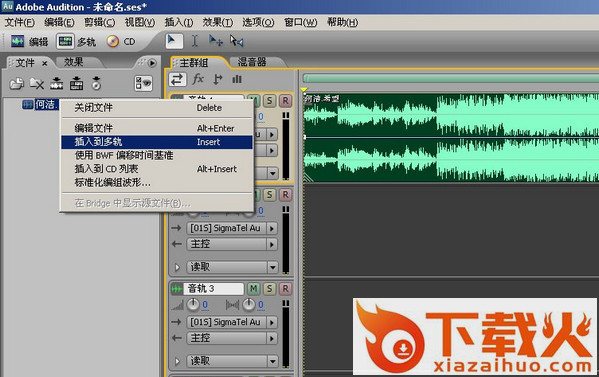This screenshot has height=377, width=599.
Task: Click the Import File folder icon
Action: click(16, 83)
